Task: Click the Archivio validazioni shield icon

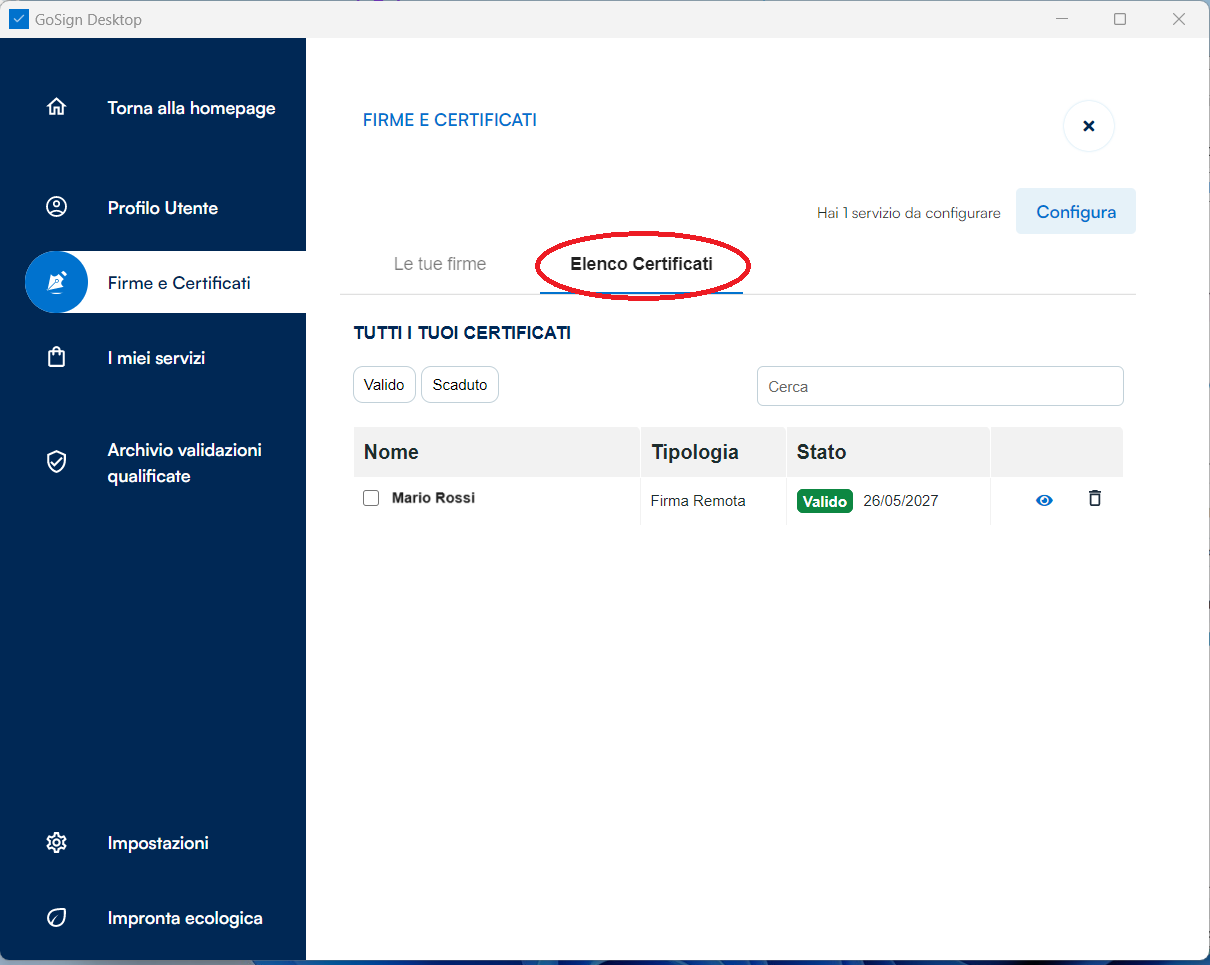Action: (57, 461)
